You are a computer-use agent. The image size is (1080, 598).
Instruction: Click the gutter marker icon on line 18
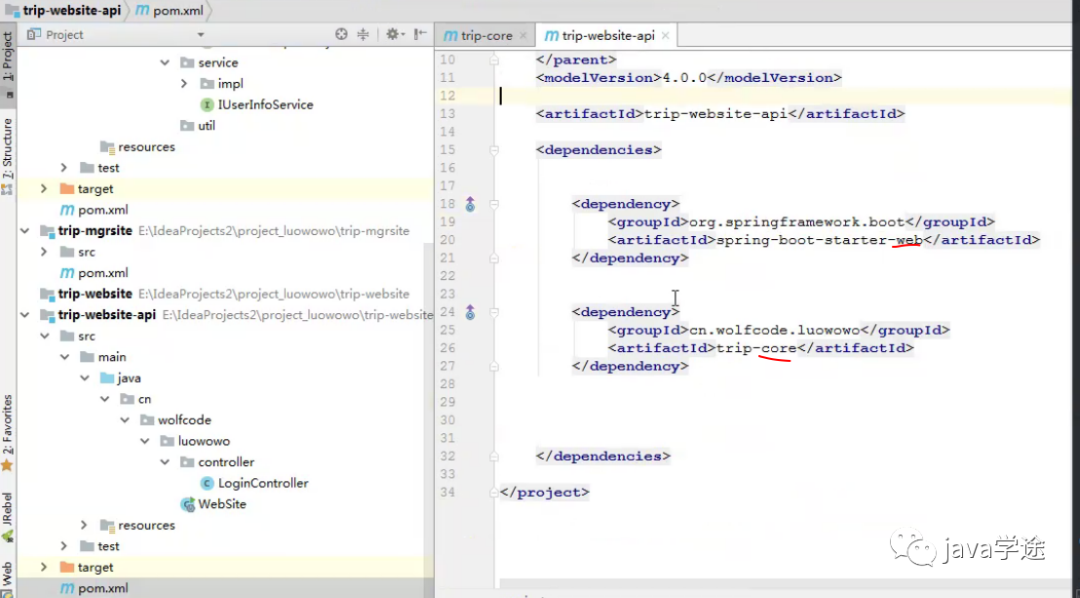[470, 204]
